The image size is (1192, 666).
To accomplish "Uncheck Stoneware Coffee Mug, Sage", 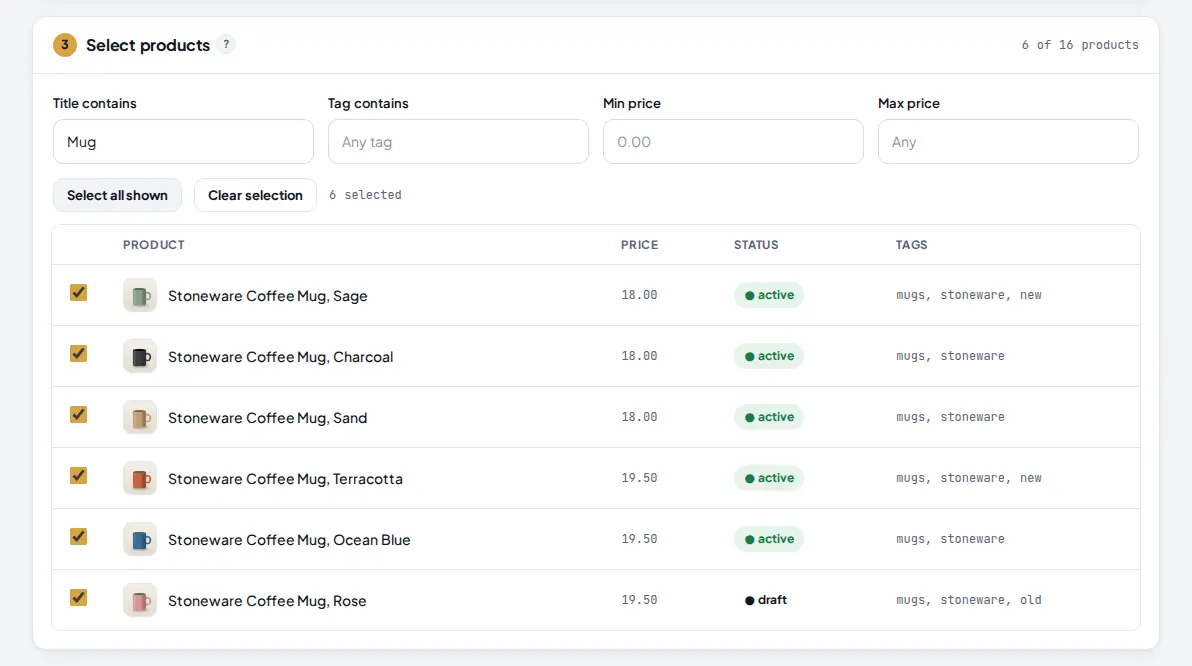I will pyautogui.click(x=78, y=293).
